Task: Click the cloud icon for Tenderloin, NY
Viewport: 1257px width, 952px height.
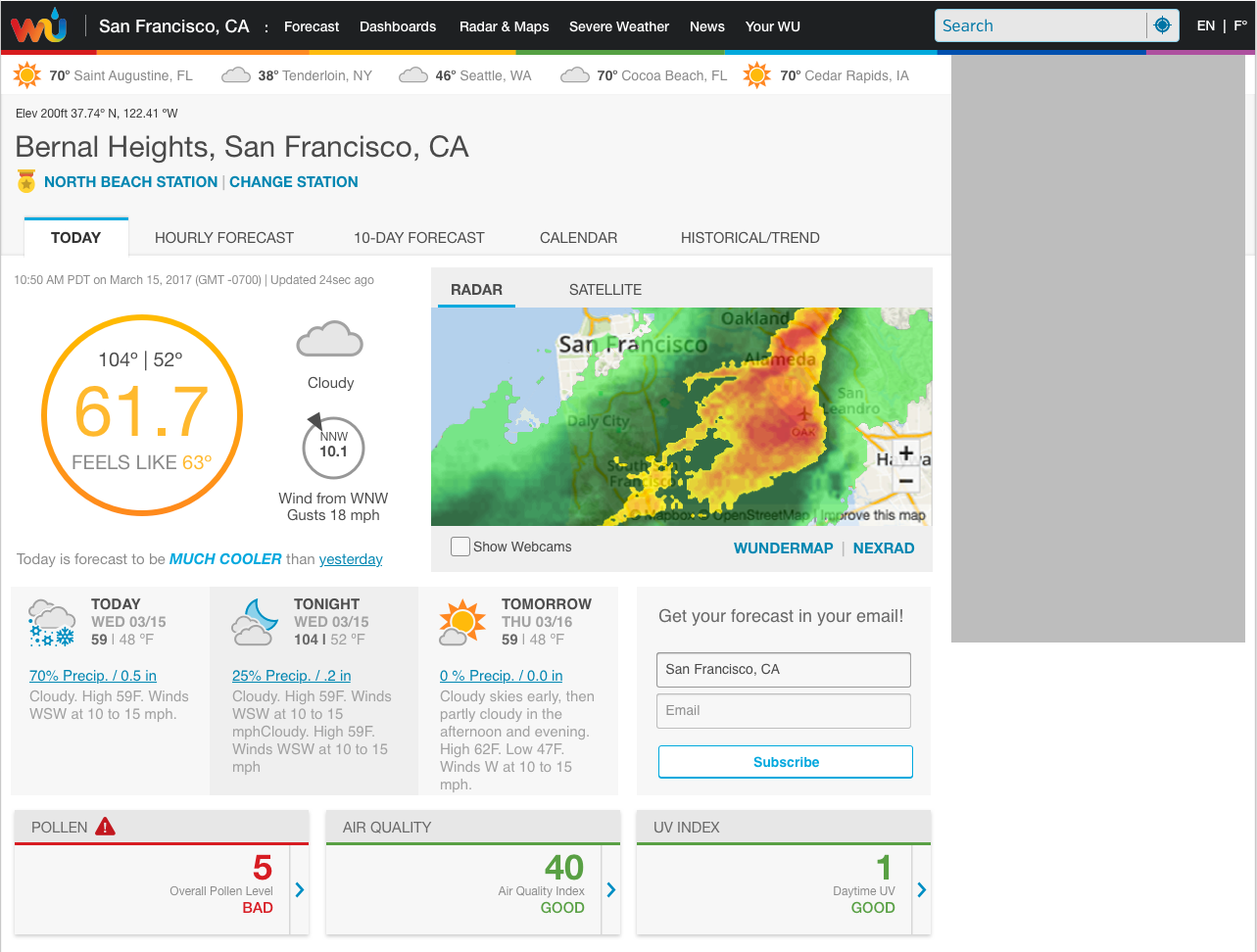Action: 236,75
